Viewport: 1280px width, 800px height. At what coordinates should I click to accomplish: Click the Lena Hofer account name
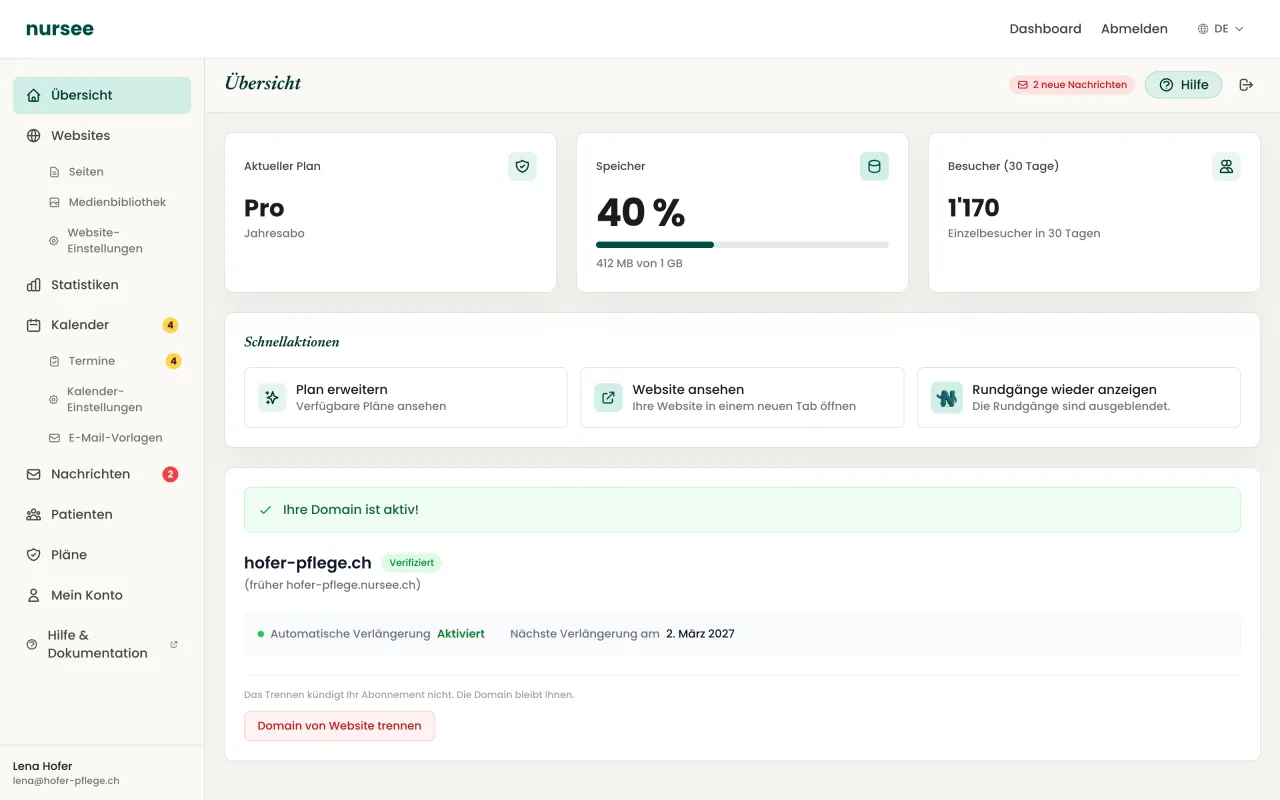tap(43, 766)
